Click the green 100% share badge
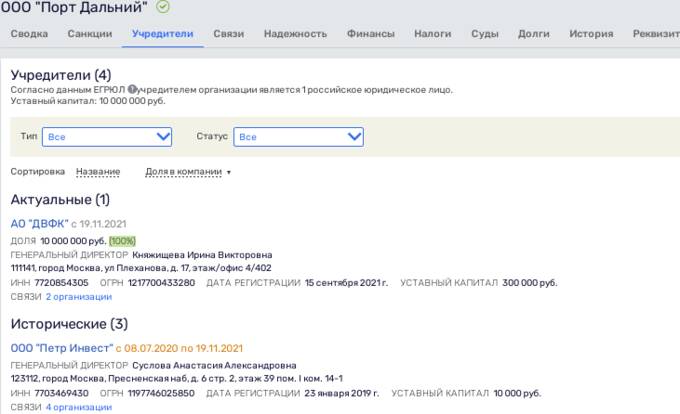 (x=123, y=240)
